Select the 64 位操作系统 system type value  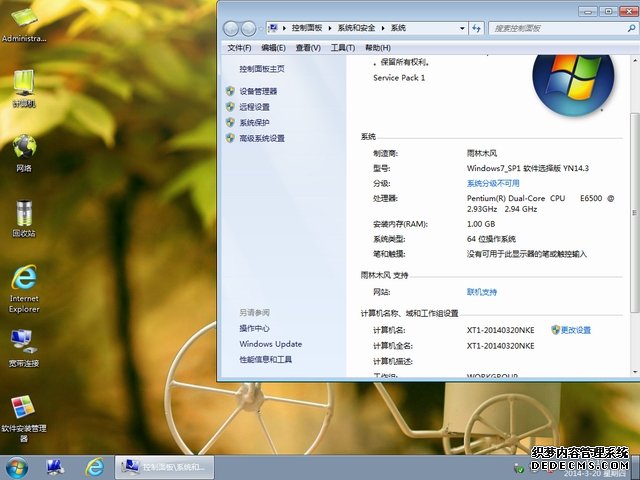(x=491, y=239)
